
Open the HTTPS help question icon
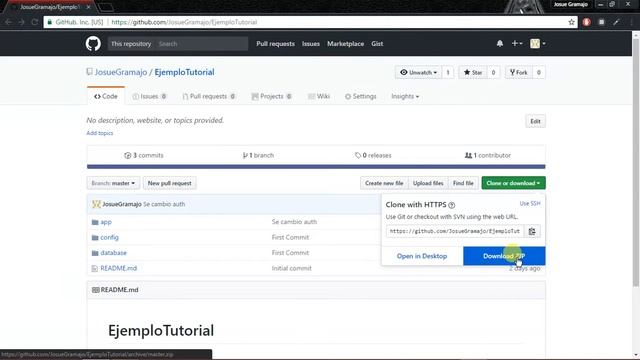tap(451, 205)
